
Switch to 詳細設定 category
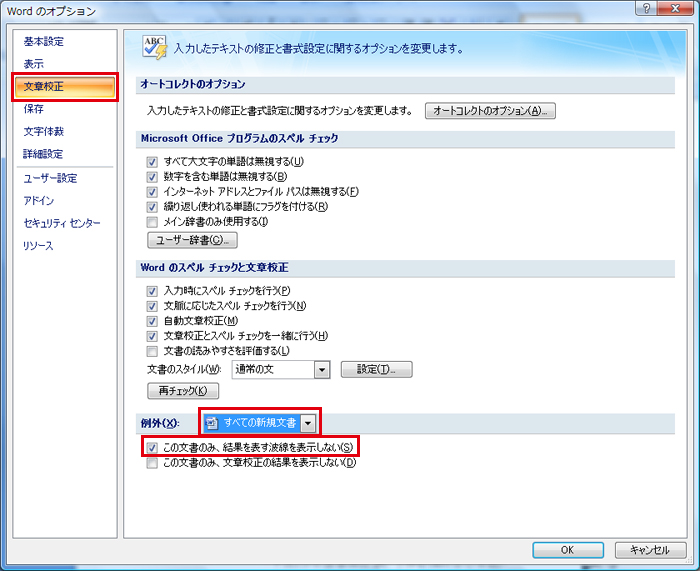click(43, 154)
